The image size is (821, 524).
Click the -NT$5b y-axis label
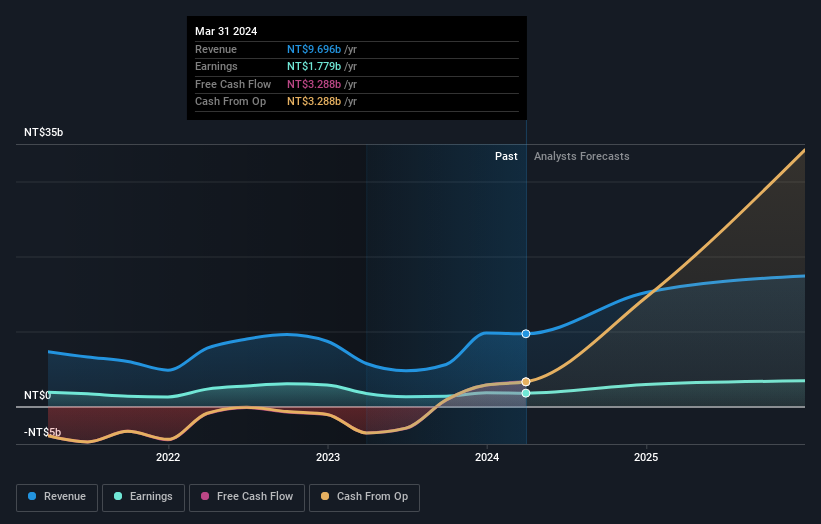pos(42,432)
